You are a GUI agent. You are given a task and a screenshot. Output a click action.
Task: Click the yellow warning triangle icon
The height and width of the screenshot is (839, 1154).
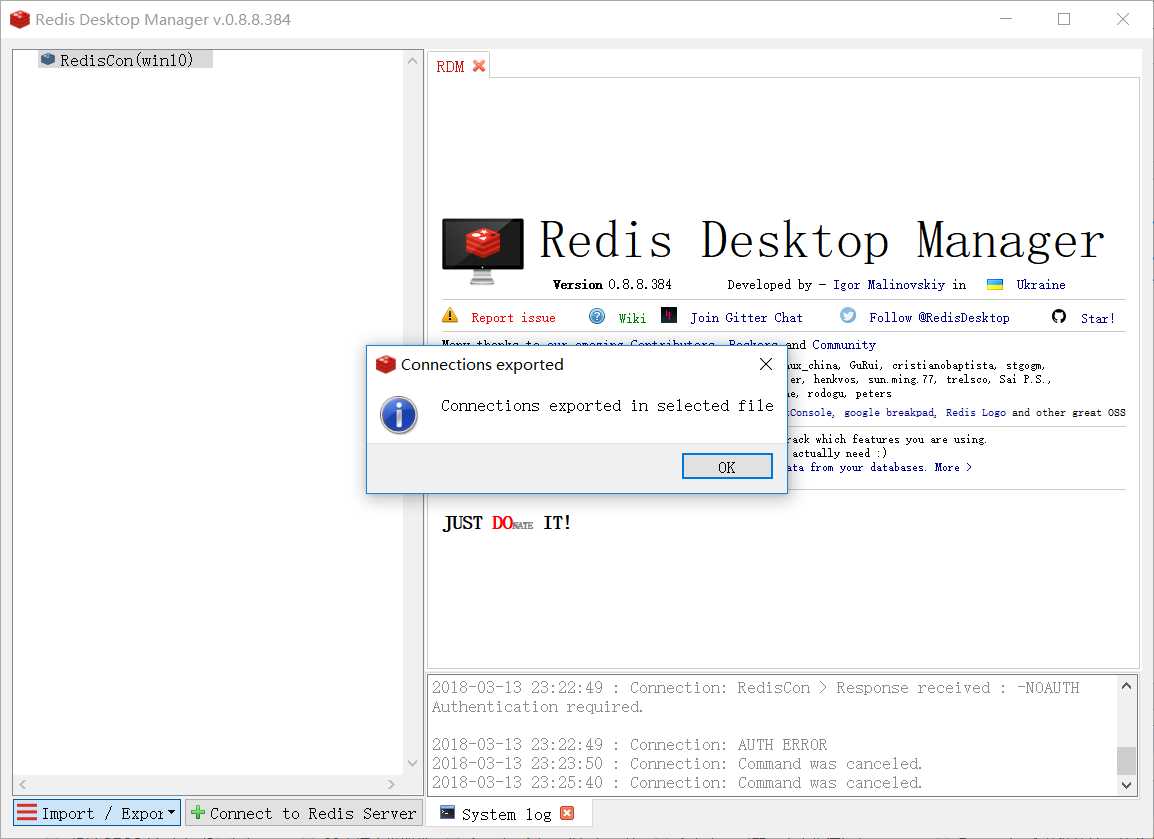point(450,316)
